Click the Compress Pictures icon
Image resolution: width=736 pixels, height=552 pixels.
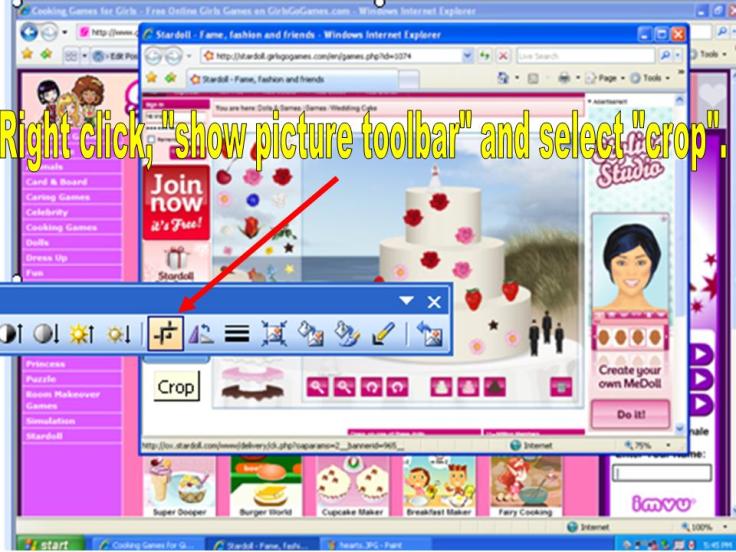tap(274, 334)
